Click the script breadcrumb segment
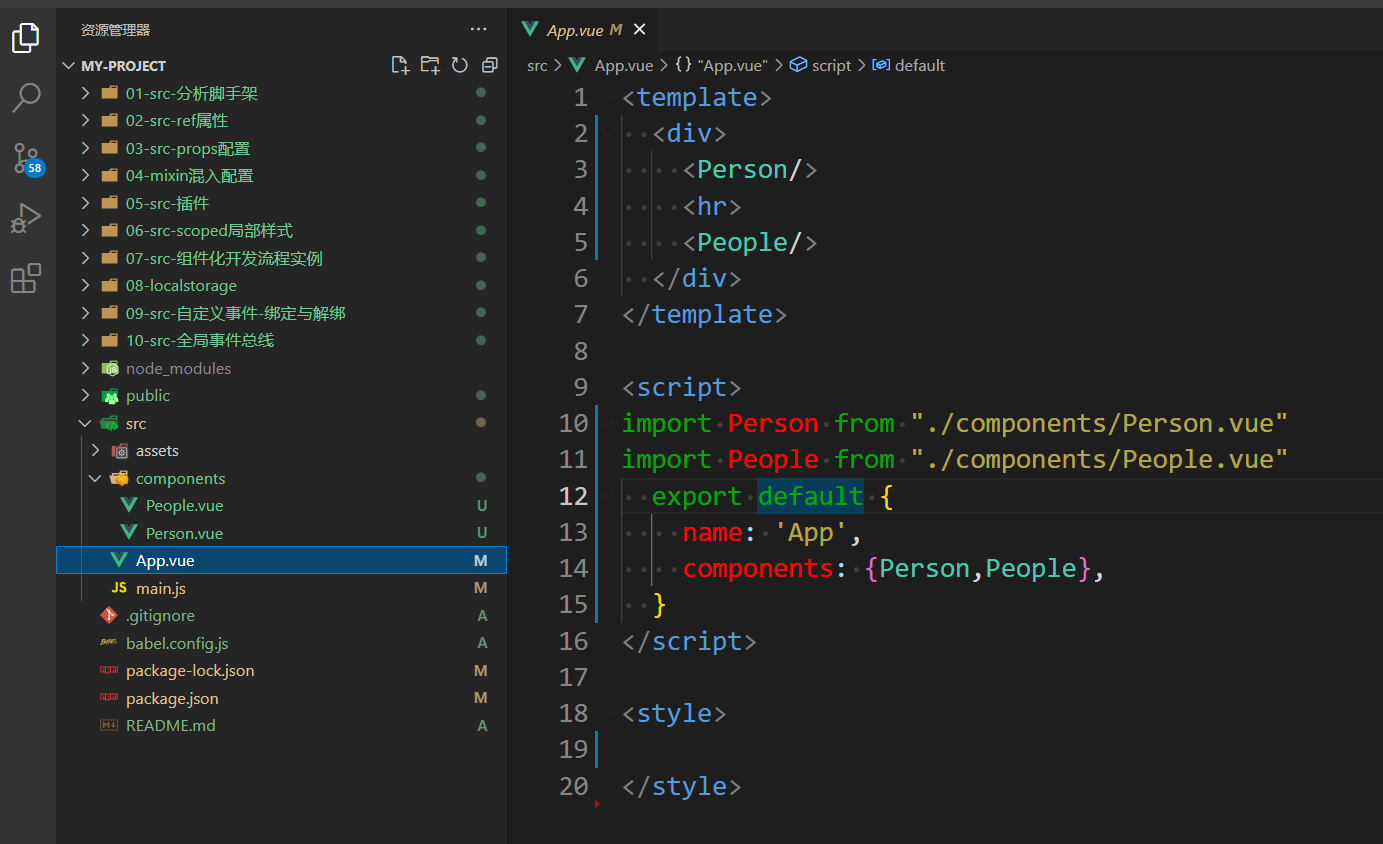Screen dimensions: 1383x844 [x=820, y=65]
